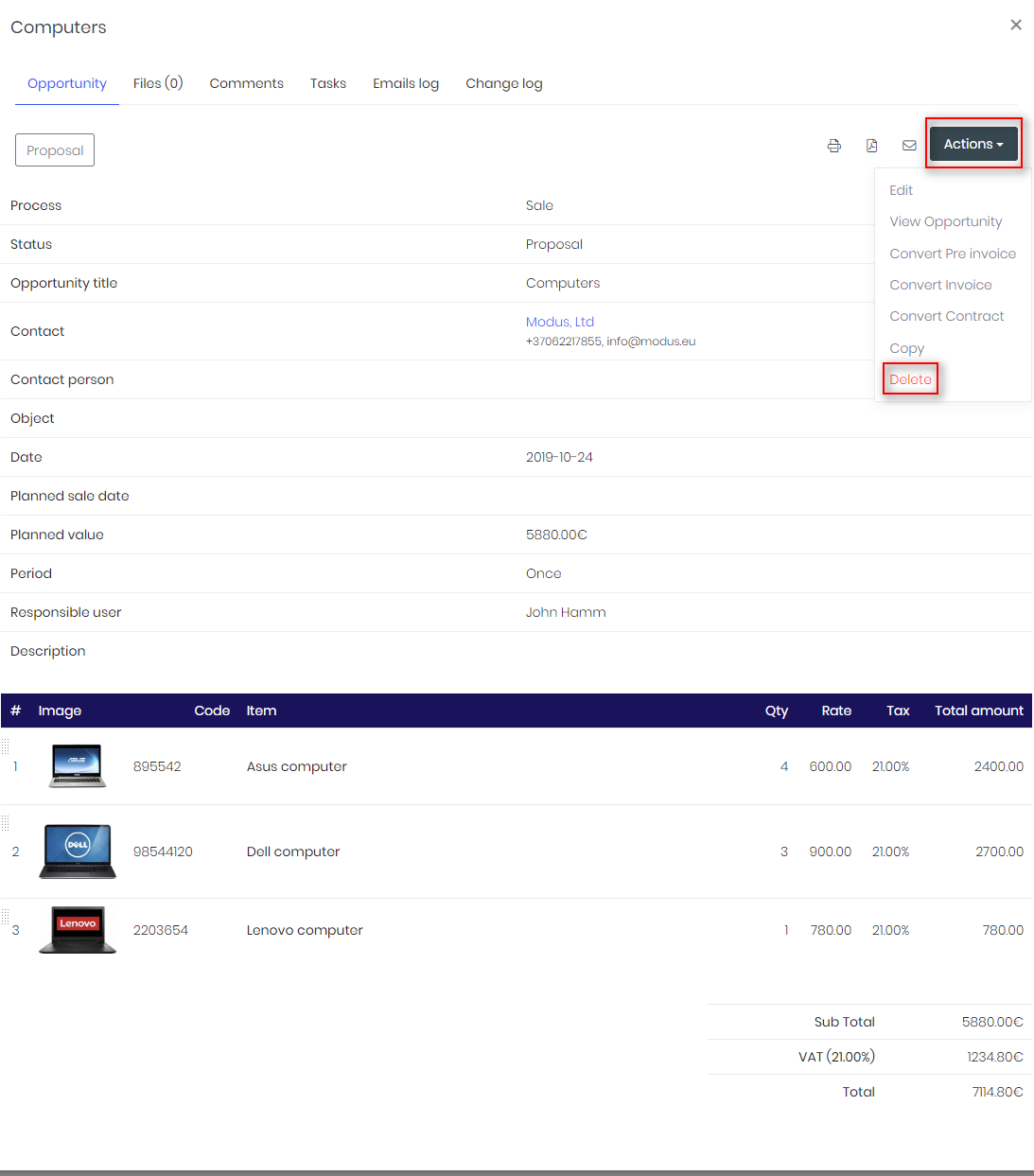The image size is (1034, 1176).
Task: Open the Emails log tab
Action: (x=406, y=83)
